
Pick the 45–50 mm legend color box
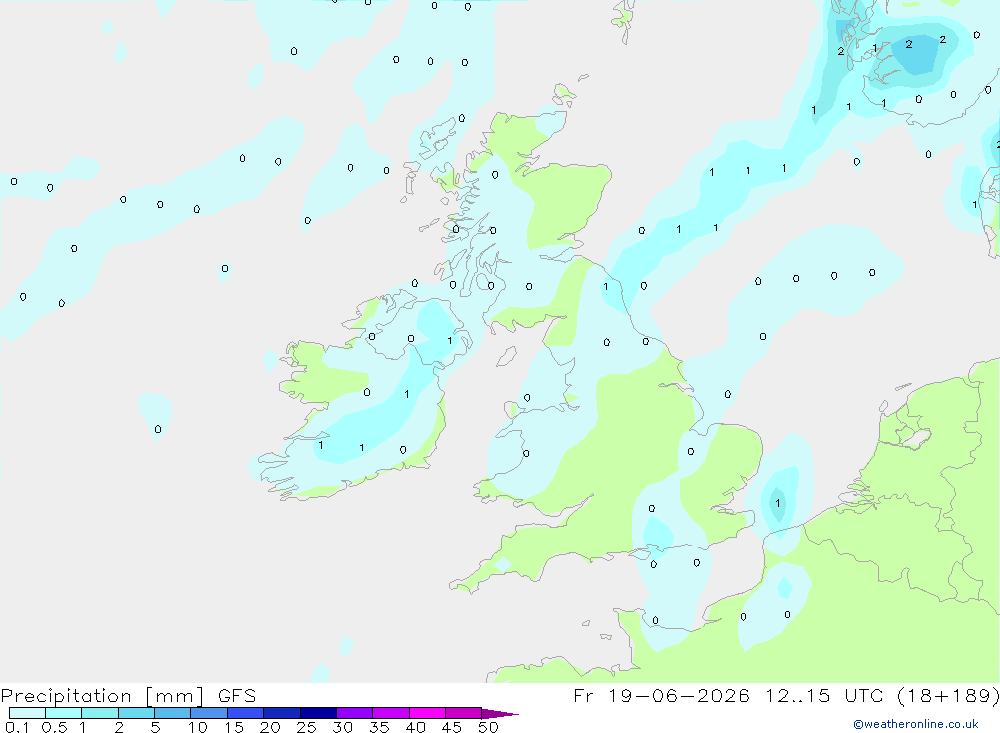coord(464,713)
